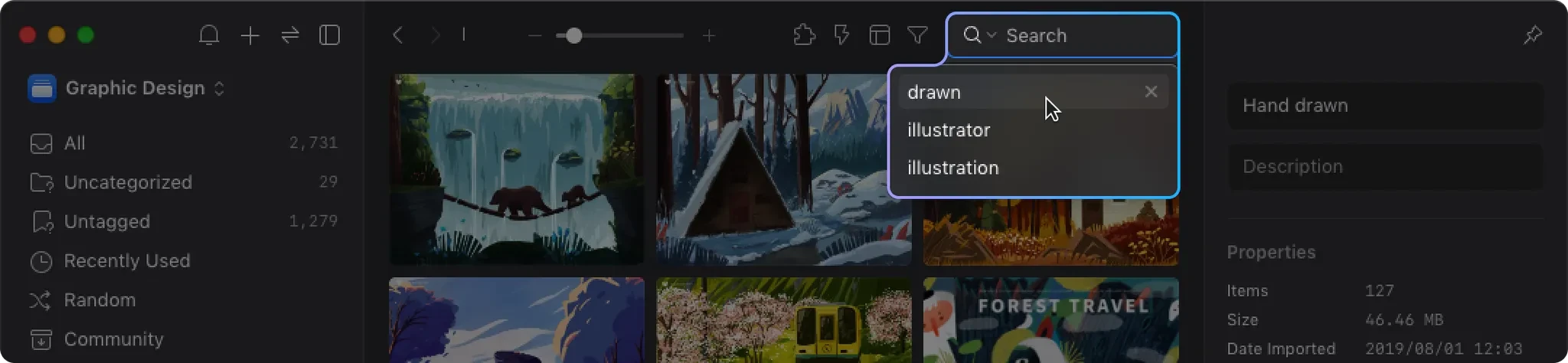Open Community in the sidebar
The image size is (1568, 363).
(184, 339)
